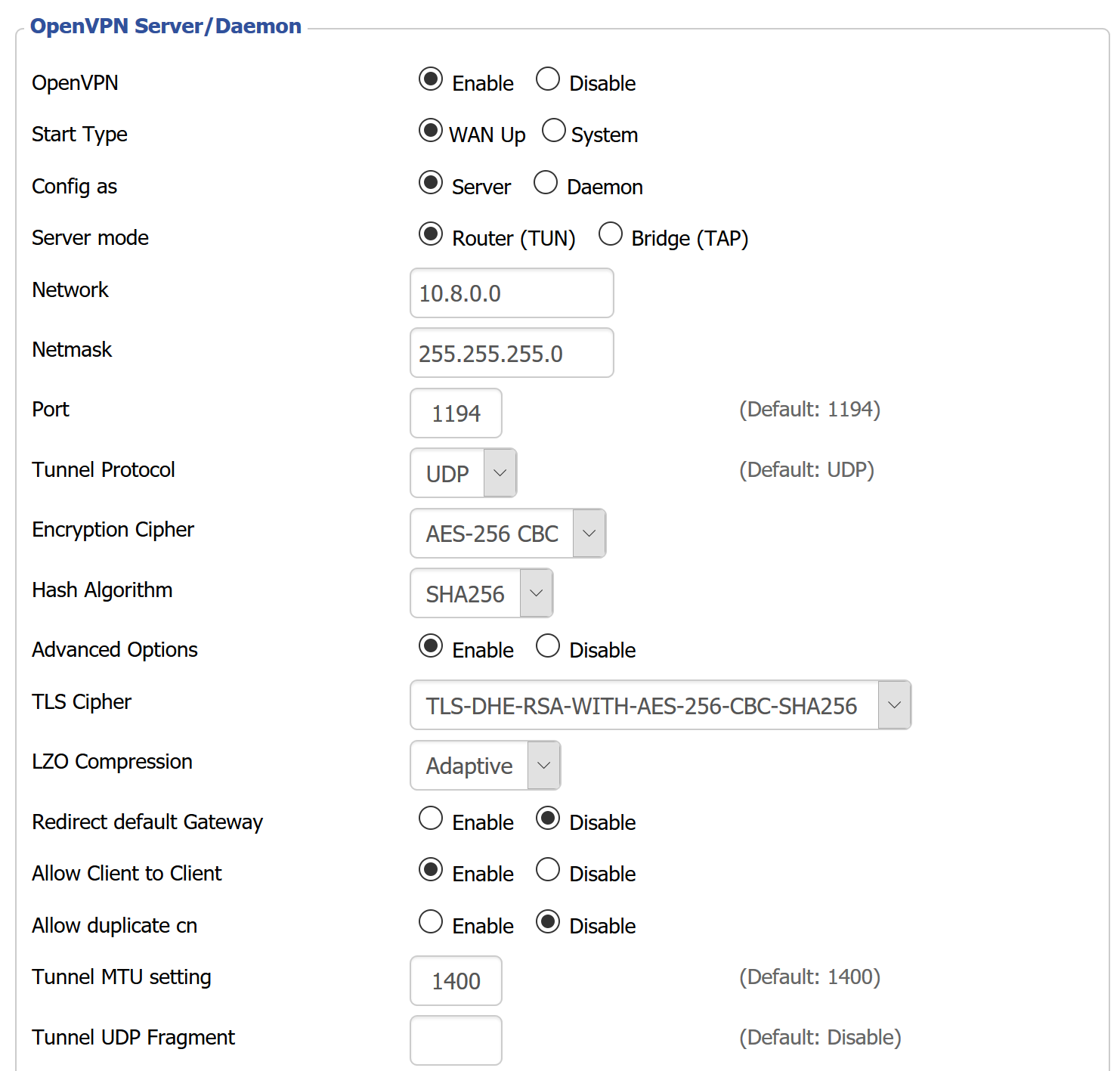
Task: Open the TLS Cipher dropdown
Action: click(661, 705)
